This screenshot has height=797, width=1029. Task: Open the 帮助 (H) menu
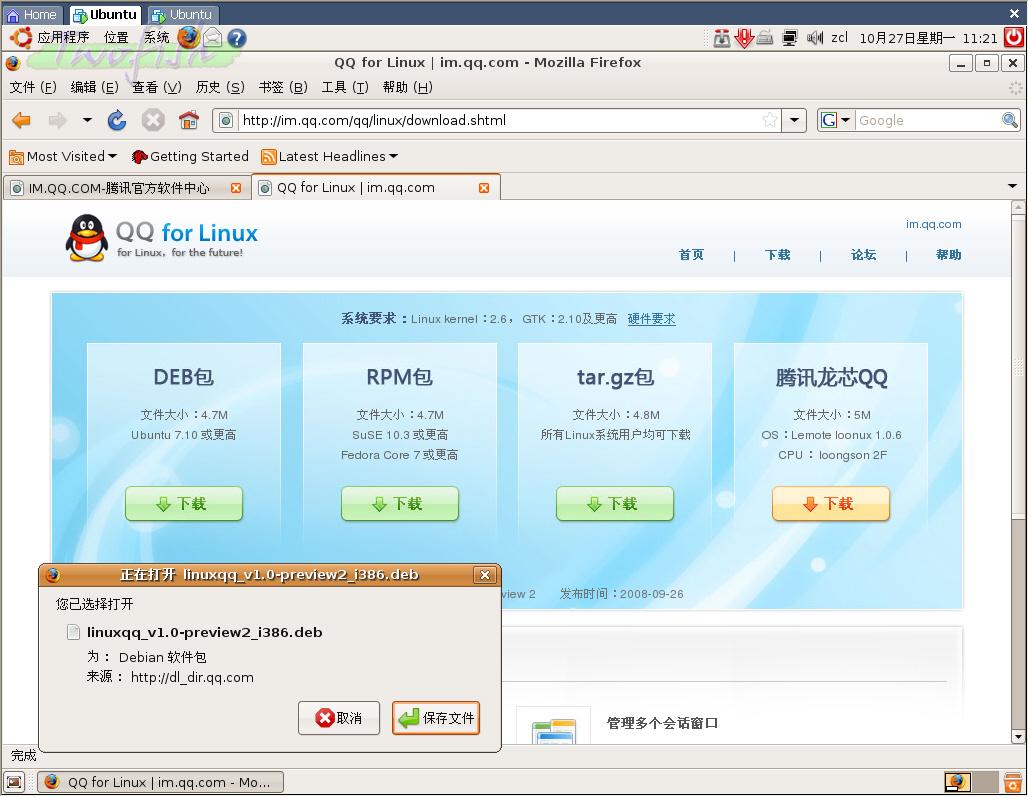click(x=408, y=87)
